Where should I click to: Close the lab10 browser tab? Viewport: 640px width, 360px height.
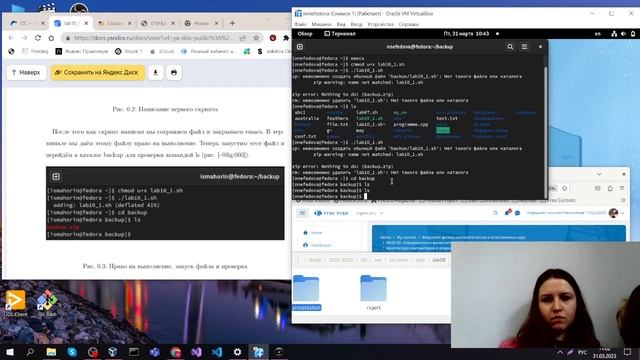point(86,23)
